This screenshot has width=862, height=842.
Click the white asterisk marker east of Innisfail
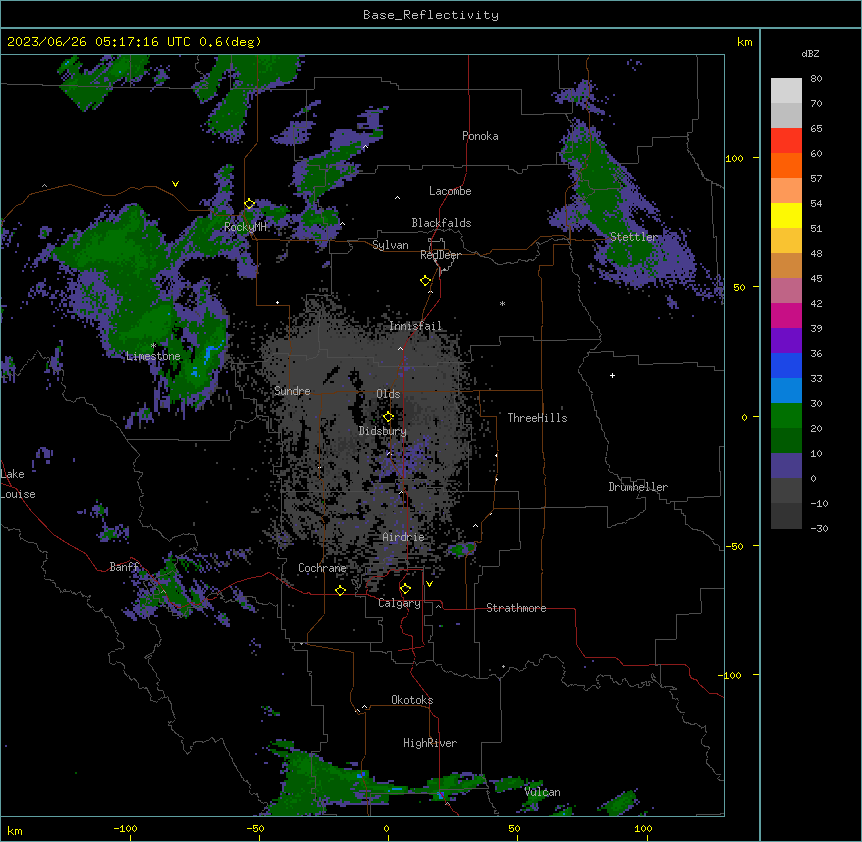click(502, 303)
